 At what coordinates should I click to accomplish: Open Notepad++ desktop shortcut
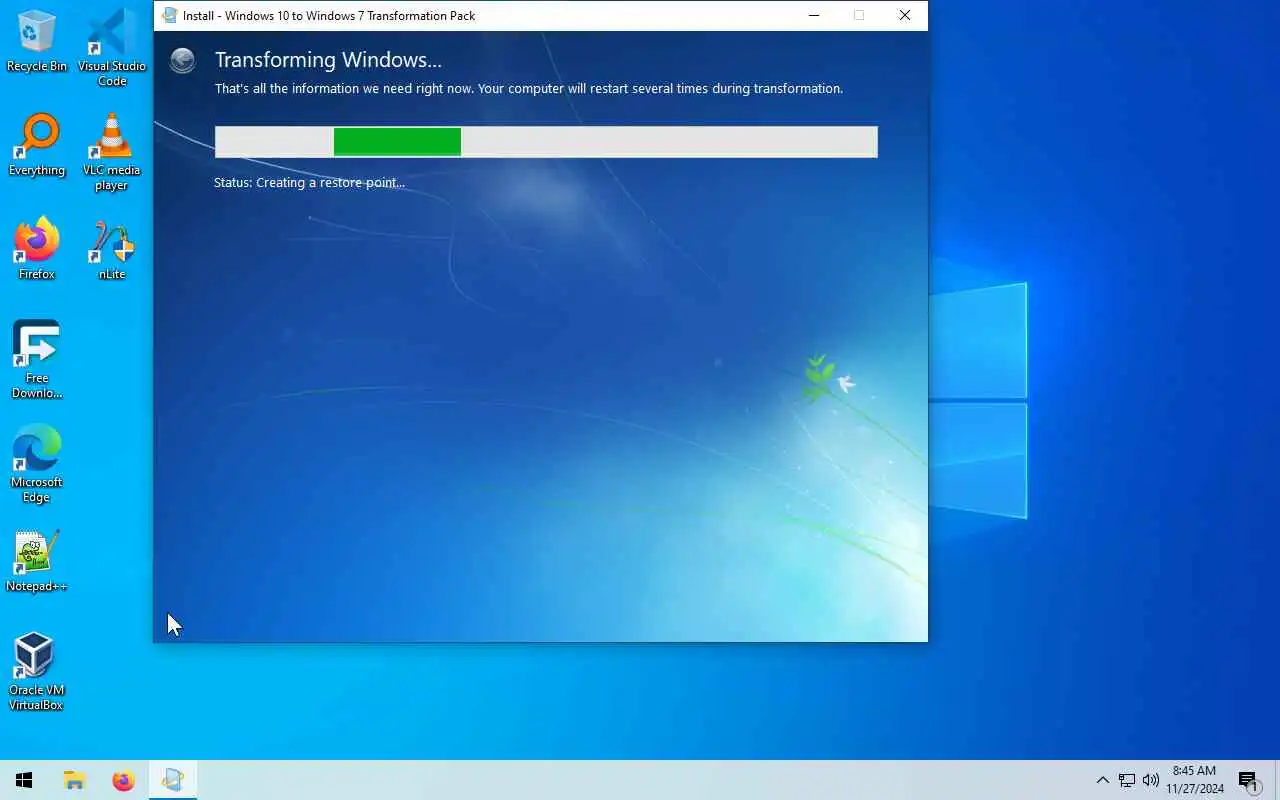pos(37,561)
